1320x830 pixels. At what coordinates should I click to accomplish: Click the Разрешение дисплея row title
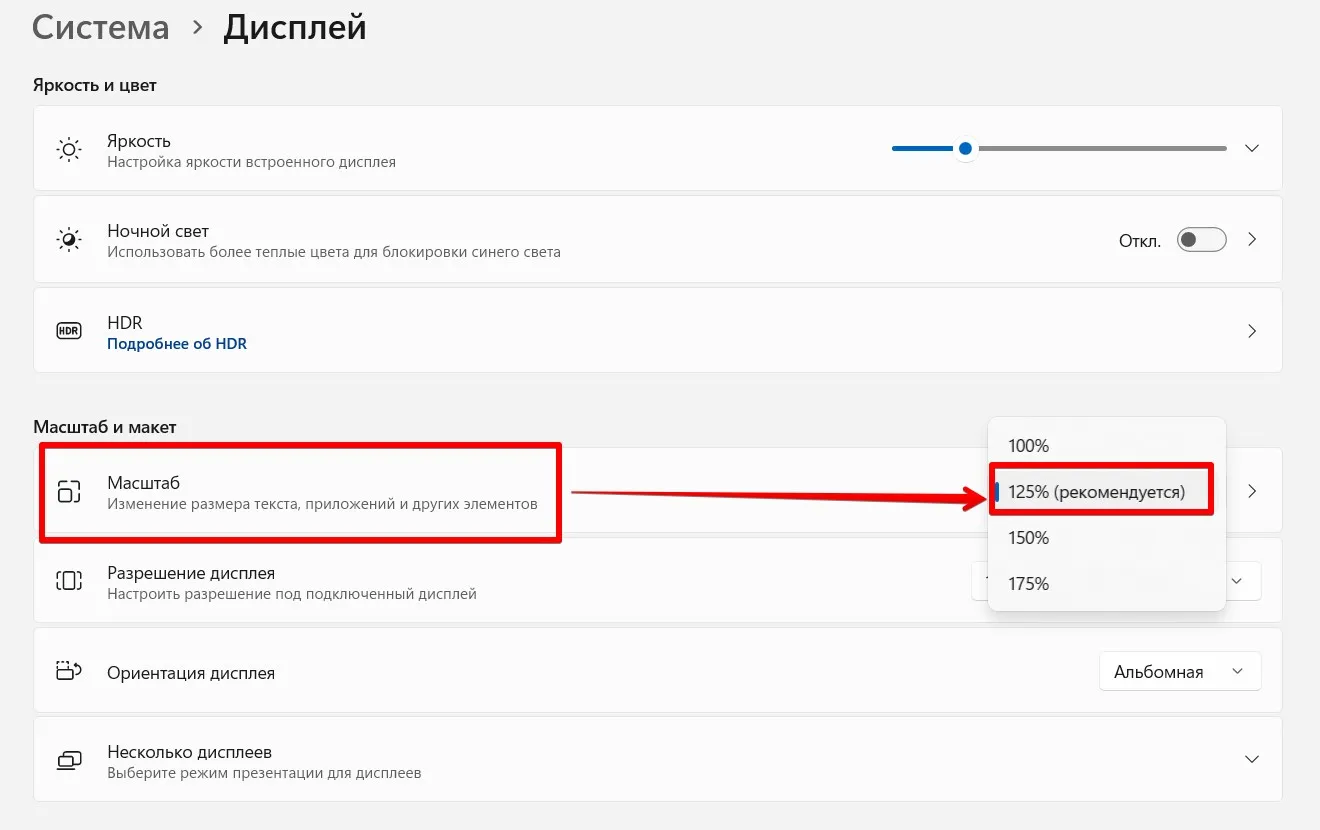pyautogui.click(x=191, y=573)
